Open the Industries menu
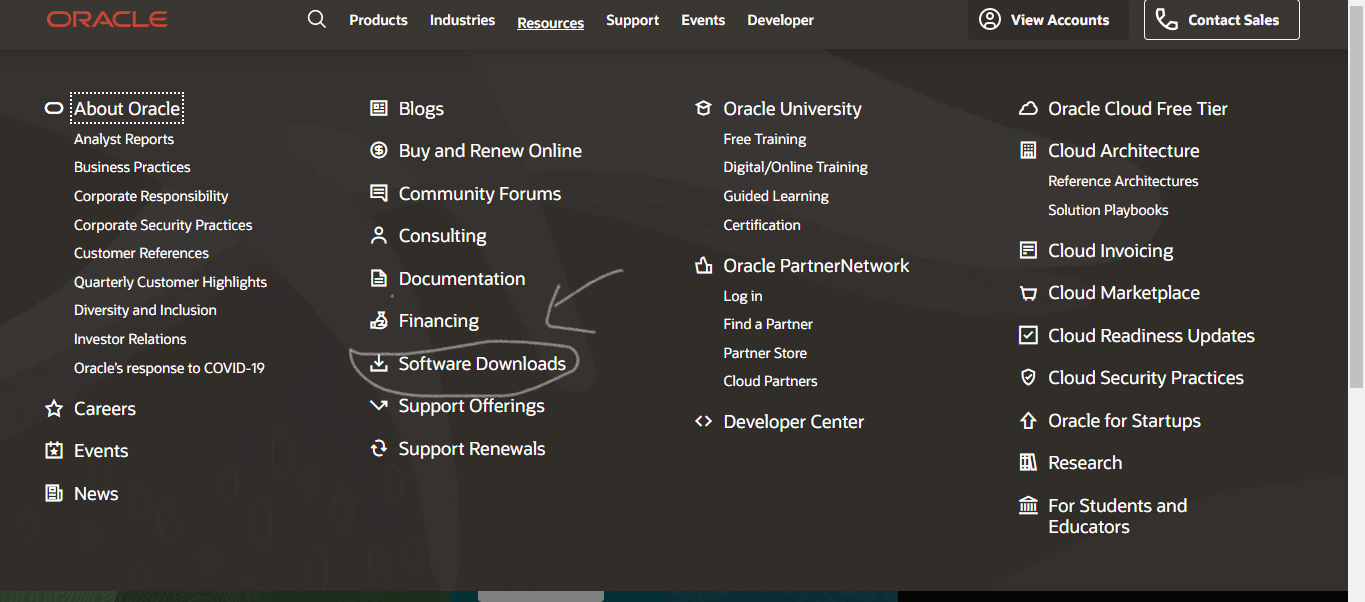This screenshot has height=602, width=1365. pyautogui.click(x=462, y=20)
